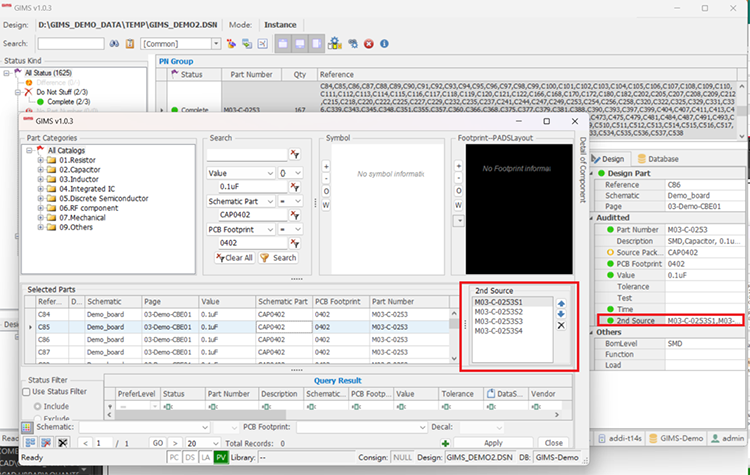Select M03-C-0253S3 in 2nd Source list
The height and width of the screenshot is (475, 750).
tap(498, 321)
